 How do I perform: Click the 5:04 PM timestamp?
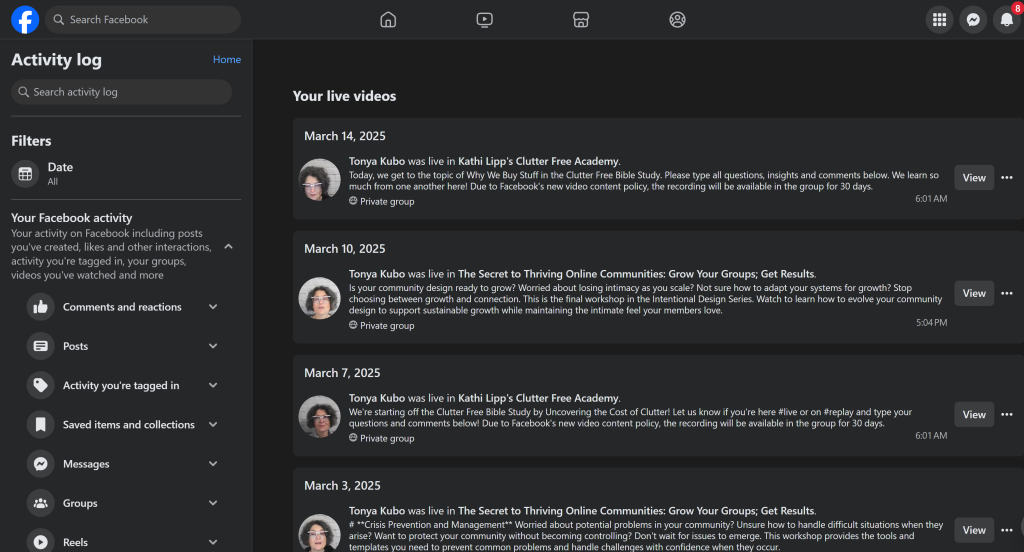click(x=931, y=322)
